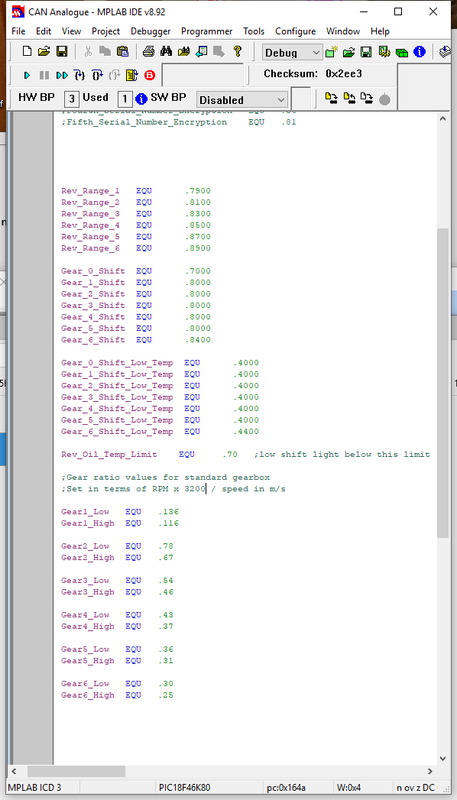
Task: Click the Step Out icon
Action: [114, 76]
